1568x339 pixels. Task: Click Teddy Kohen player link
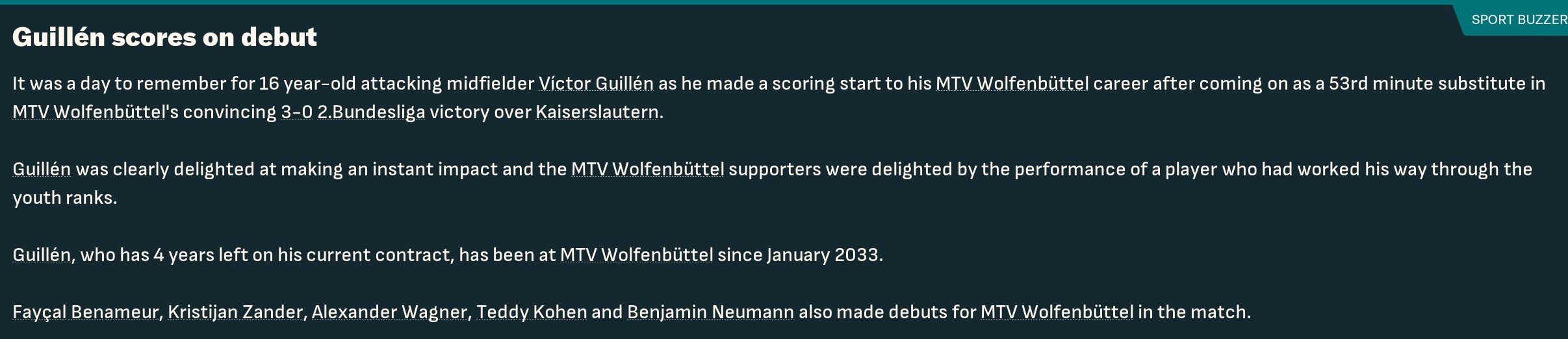pyautogui.click(x=532, y=312)
